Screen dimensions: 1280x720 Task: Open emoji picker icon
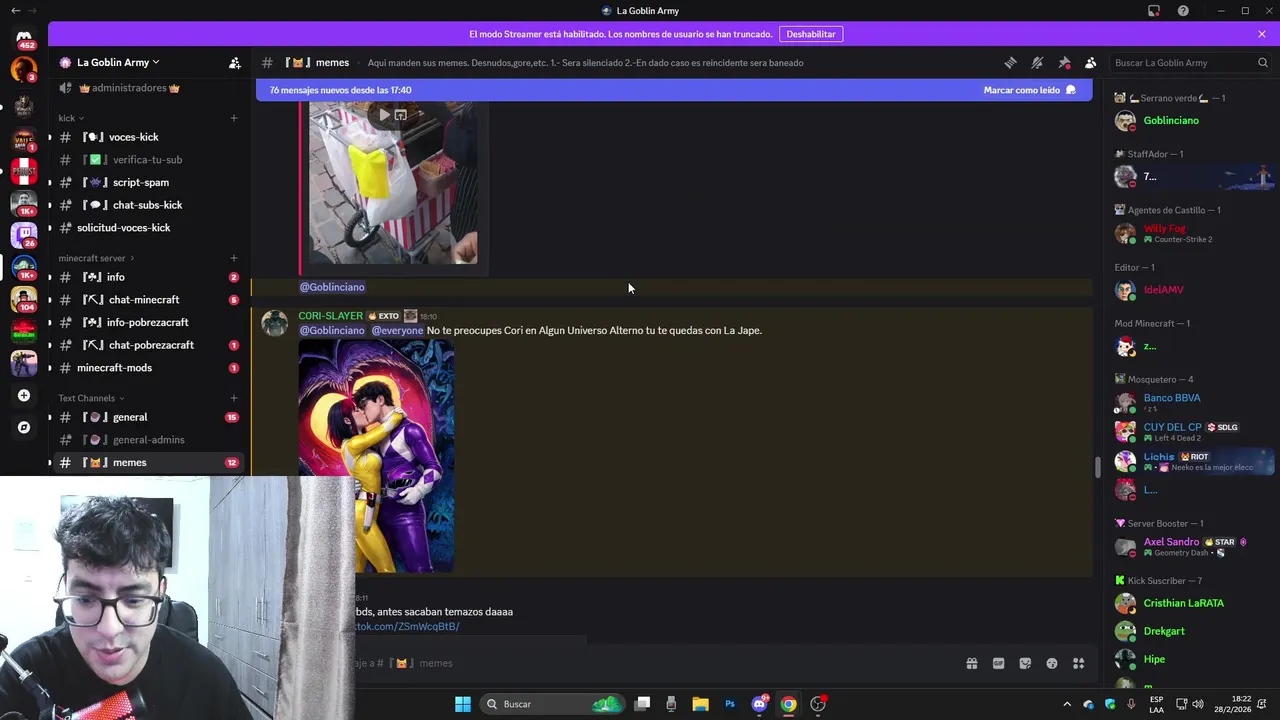(x=1052, y=663)
